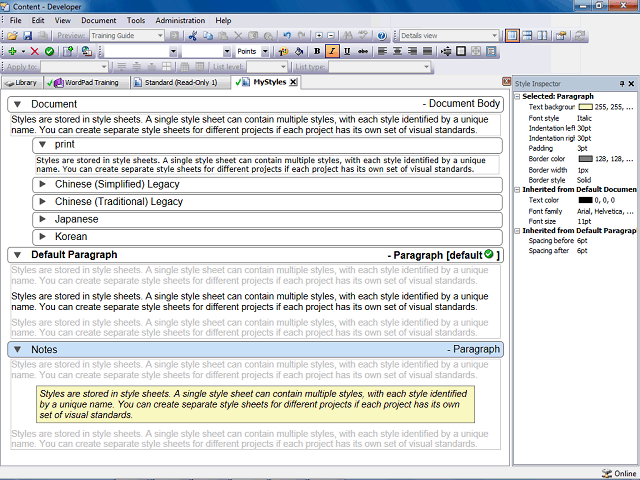Align text left

coord(382,51)
